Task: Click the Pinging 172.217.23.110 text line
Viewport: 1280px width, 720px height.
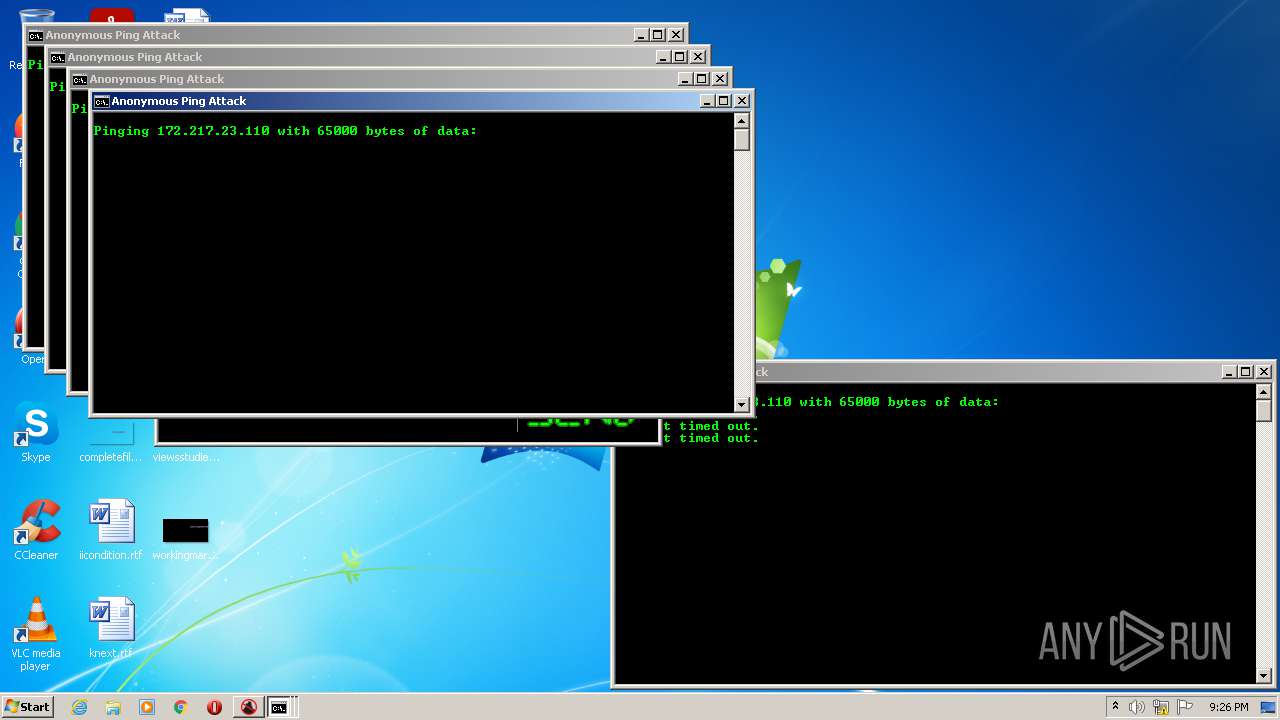Action: [x=285, y=131]
